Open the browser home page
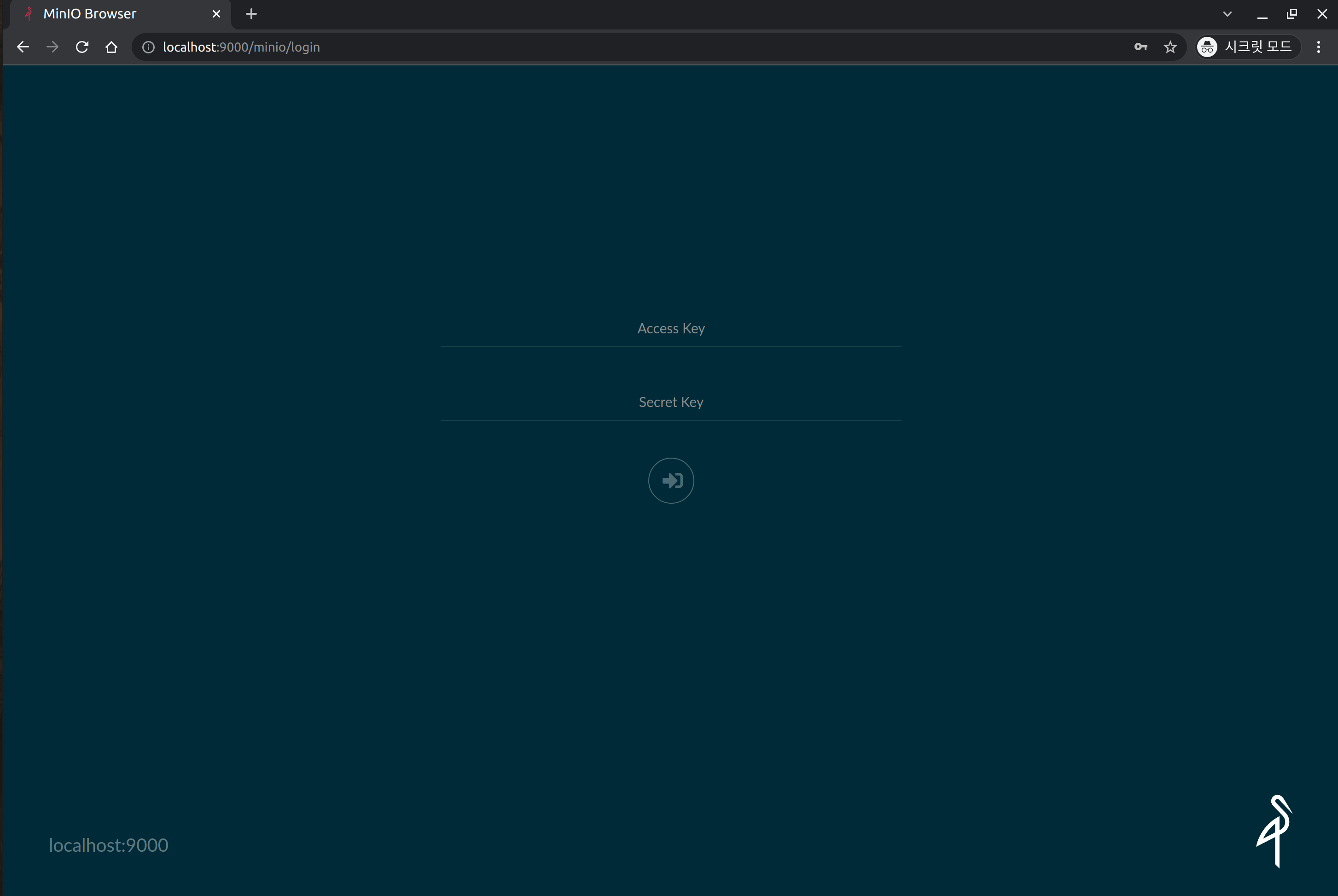The image size is (1338, 896). click(x=111, y=47)
